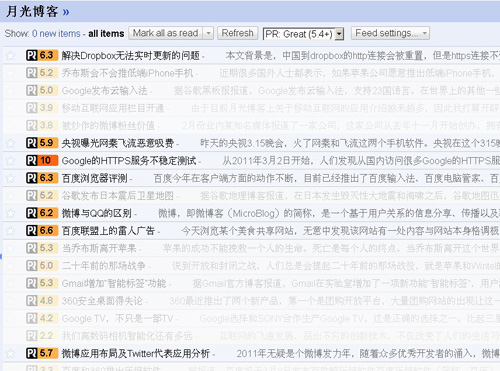Image resolution: width=500 pixels, height=371 pixels.
Task: Click the » arrow after 月光博客
Action: [66, 12]
